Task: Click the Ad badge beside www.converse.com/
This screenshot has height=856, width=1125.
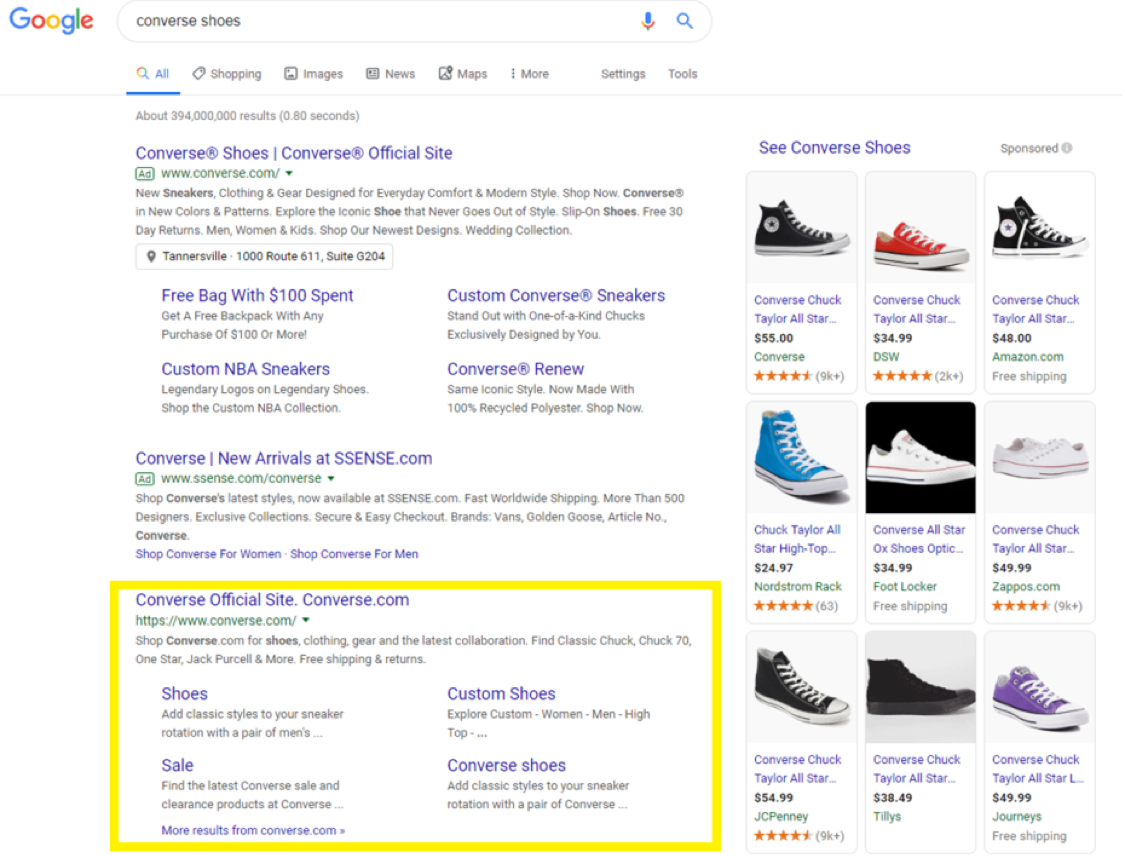Action: coord(145,174)
